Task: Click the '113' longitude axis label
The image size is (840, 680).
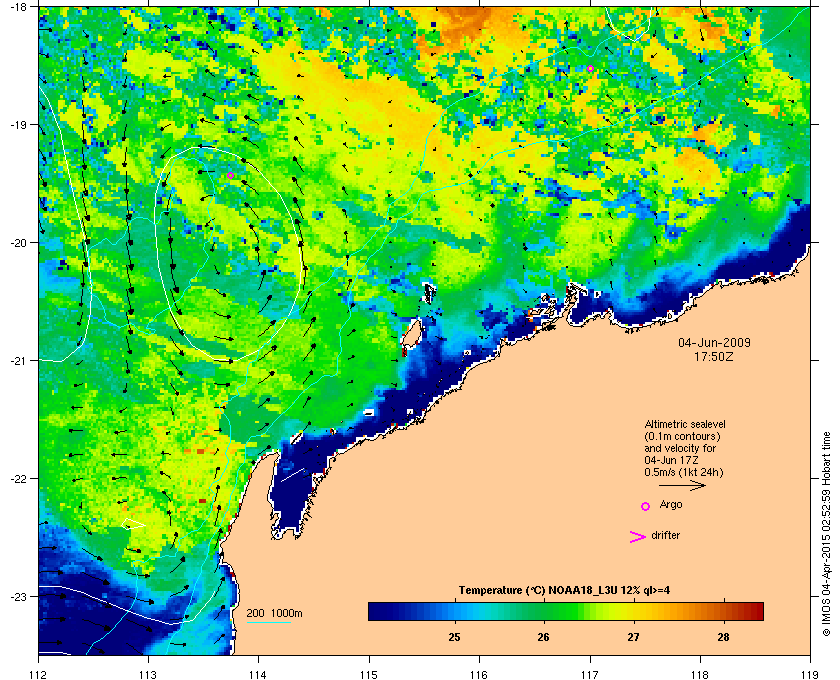Action: [148, 675]
